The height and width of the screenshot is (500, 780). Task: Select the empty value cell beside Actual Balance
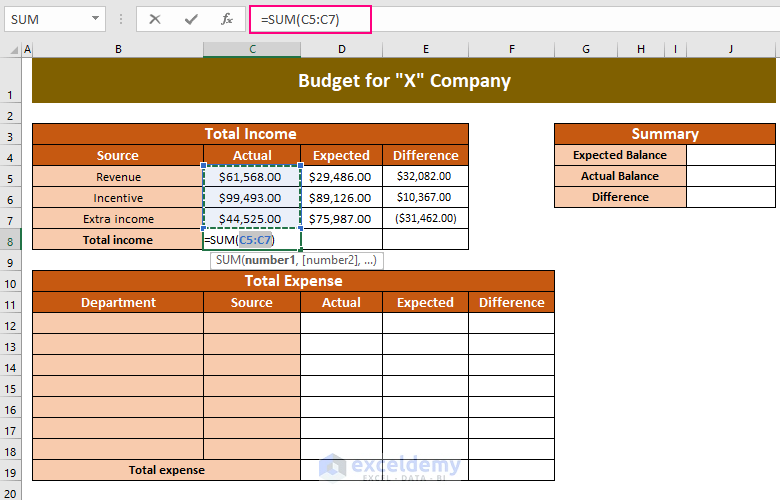pyautogui.click(x=731, y=176)
